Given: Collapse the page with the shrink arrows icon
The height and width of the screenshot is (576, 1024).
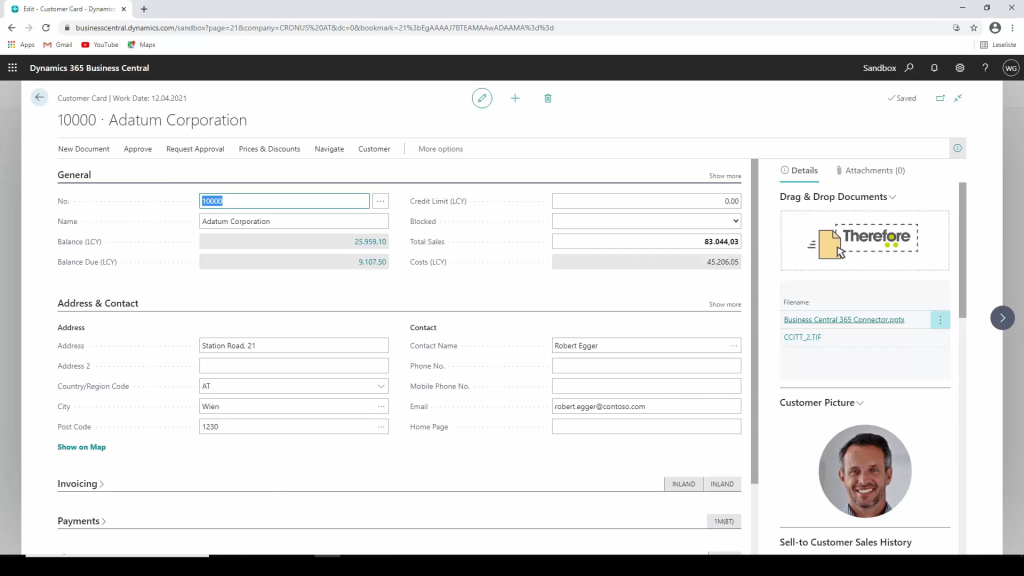Looking at the screenshot, I should point(958,98).
